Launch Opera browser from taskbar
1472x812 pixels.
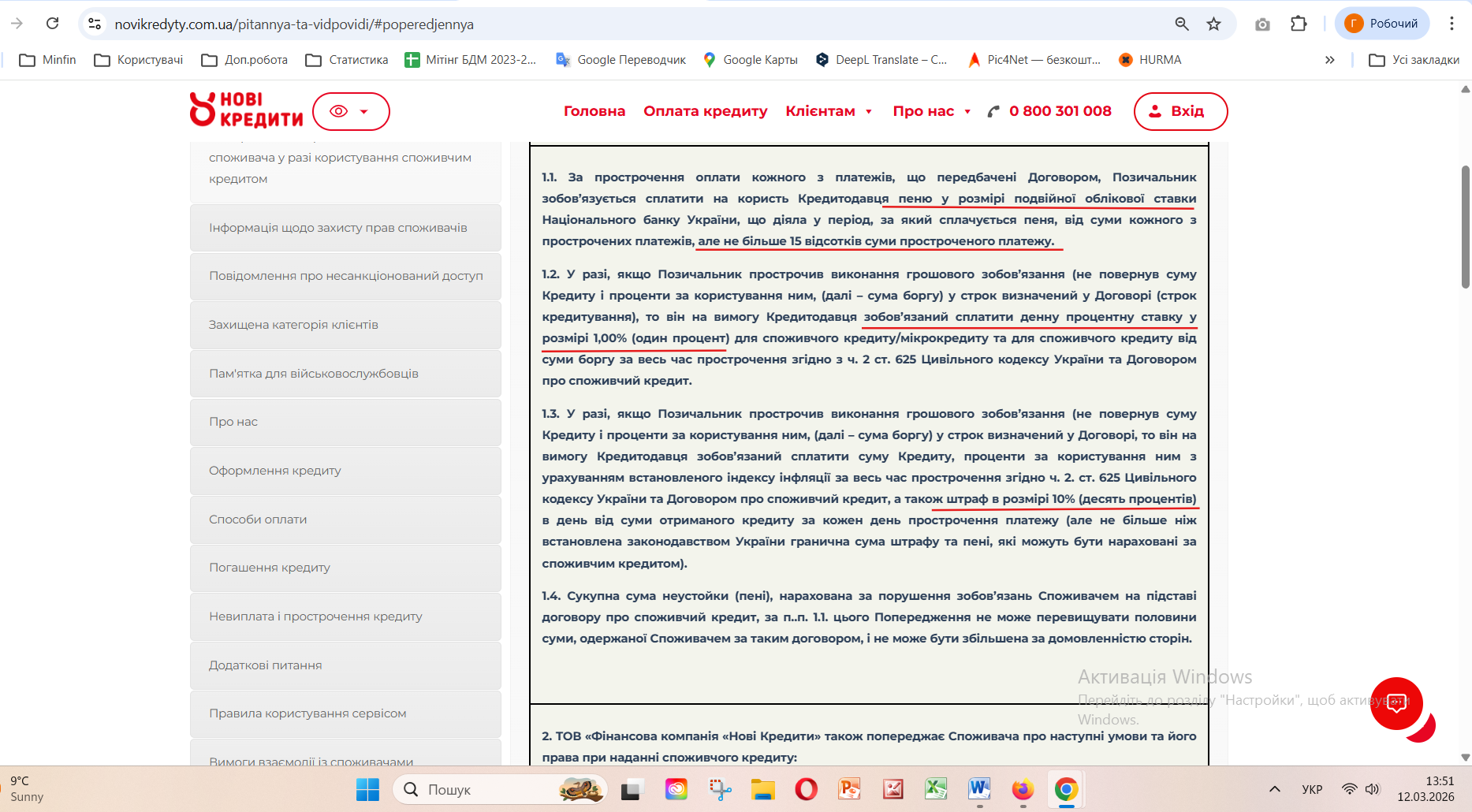[x=806, y=789]
